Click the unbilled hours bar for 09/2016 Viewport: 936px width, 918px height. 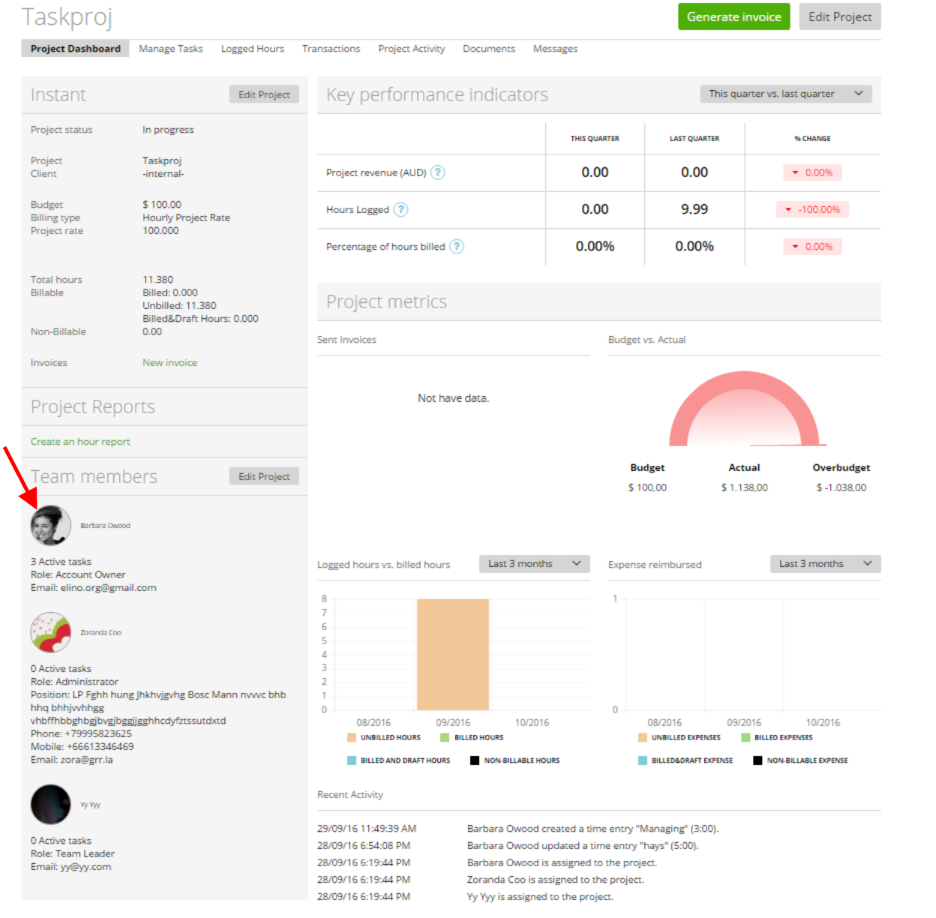point(452,654)
